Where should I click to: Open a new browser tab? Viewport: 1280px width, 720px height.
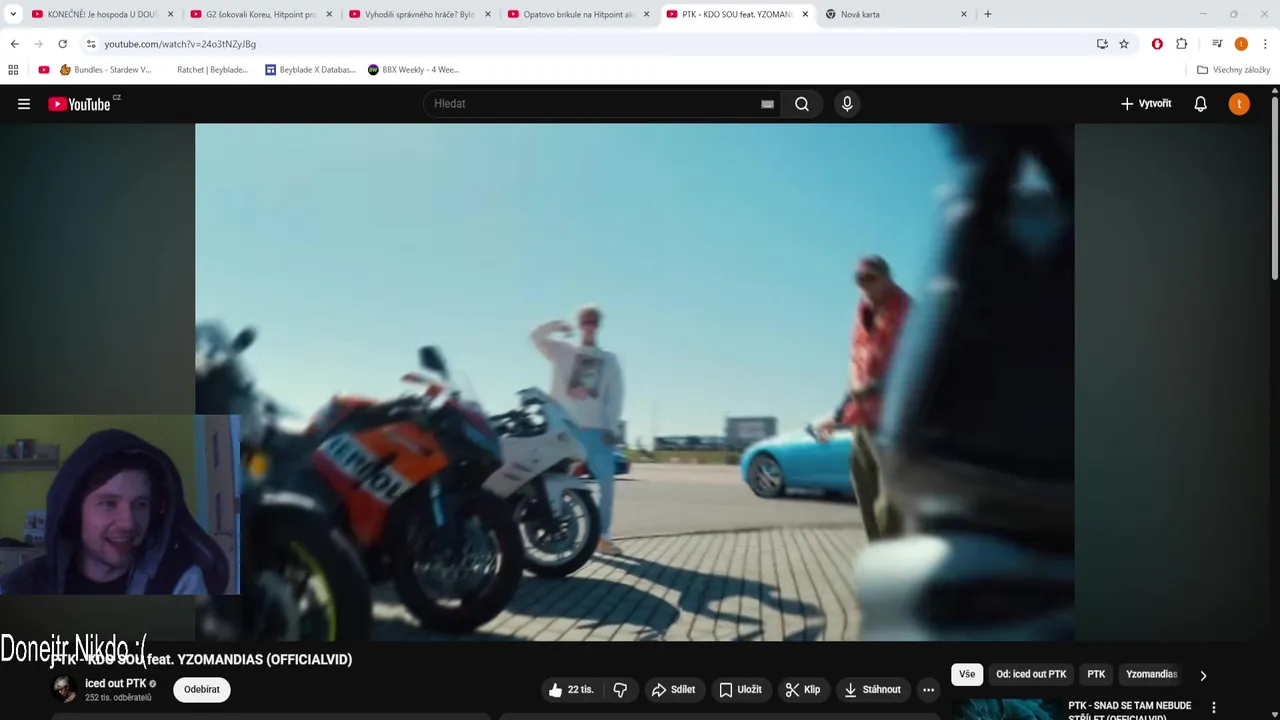[988, 14]
